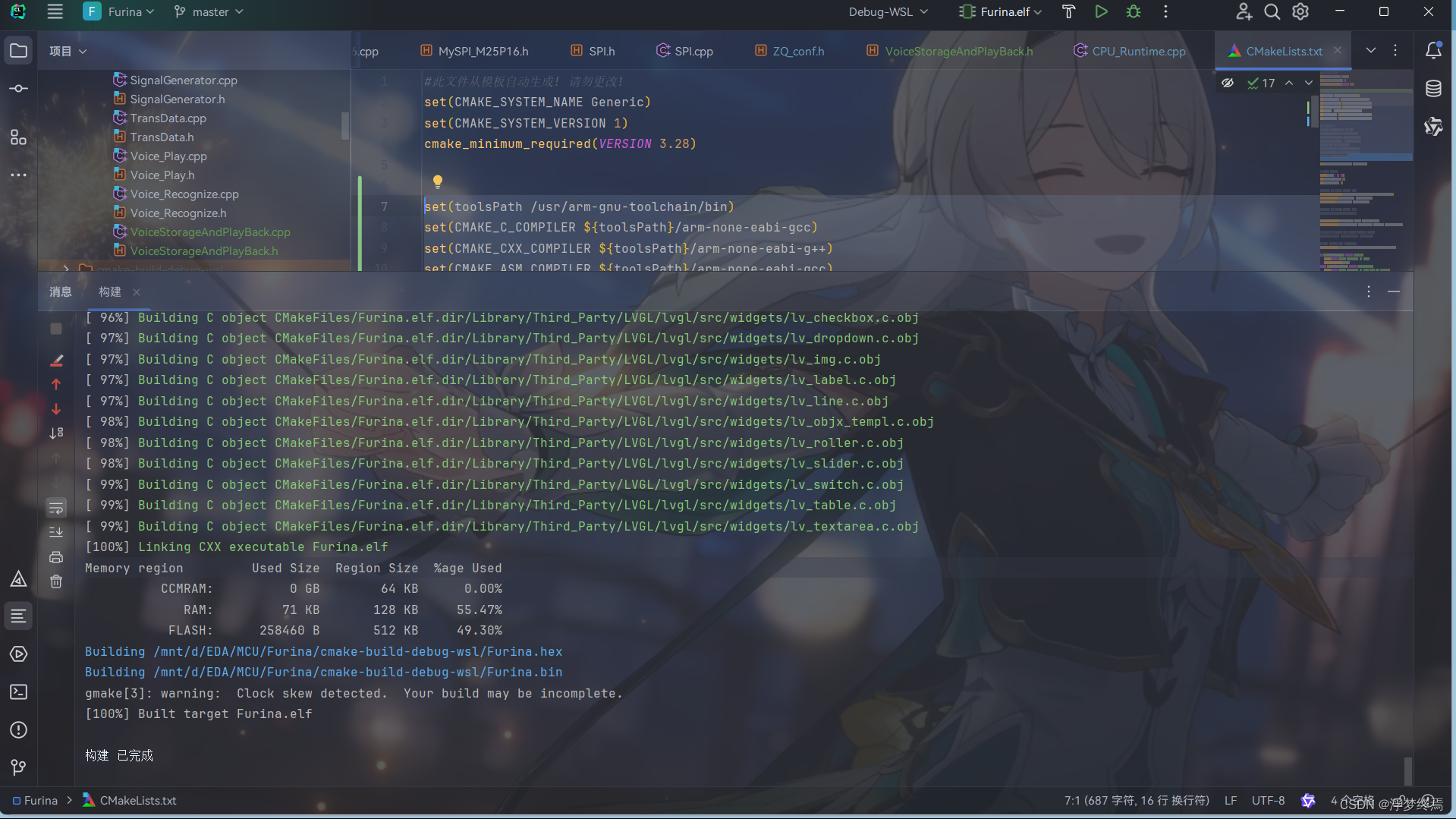Start debugging with the bug icon
Image resolution: width=1456 pixels, height=819 pixels.
click(x=1134, y=11)
